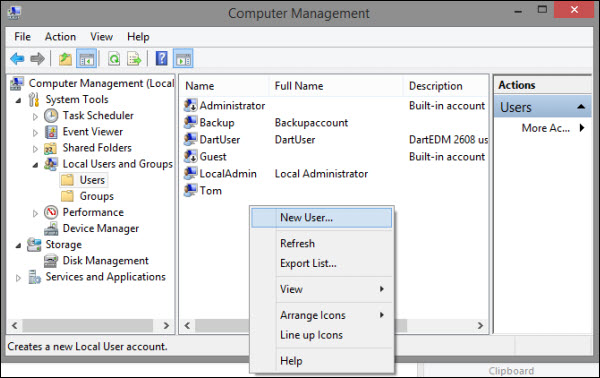Screen dimensions: 600x378
Task: Collapse the Users section in Actions pane
Action: tap(581, 107)
